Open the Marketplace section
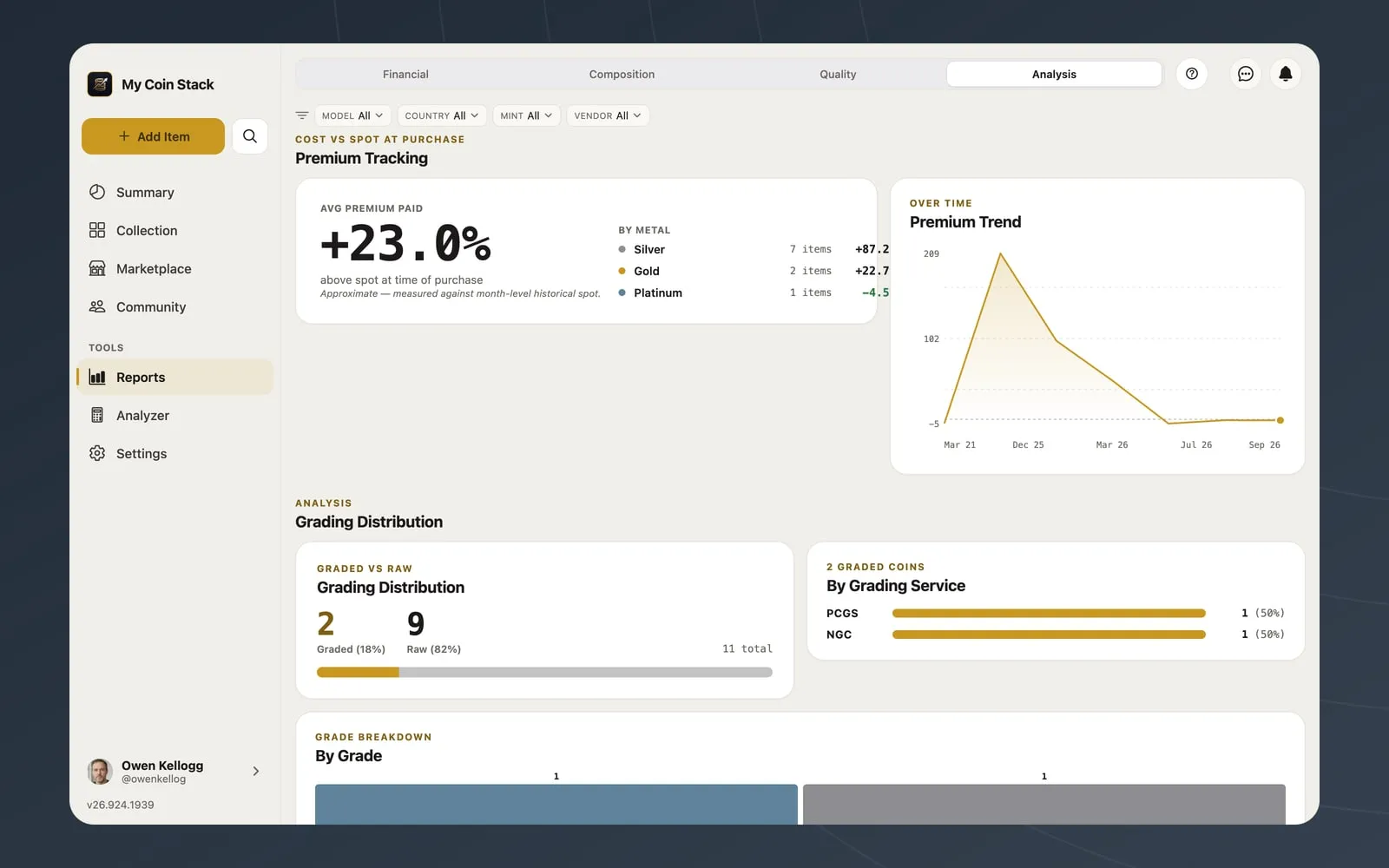Viewport: 1389px width, 868px height. 174,268
